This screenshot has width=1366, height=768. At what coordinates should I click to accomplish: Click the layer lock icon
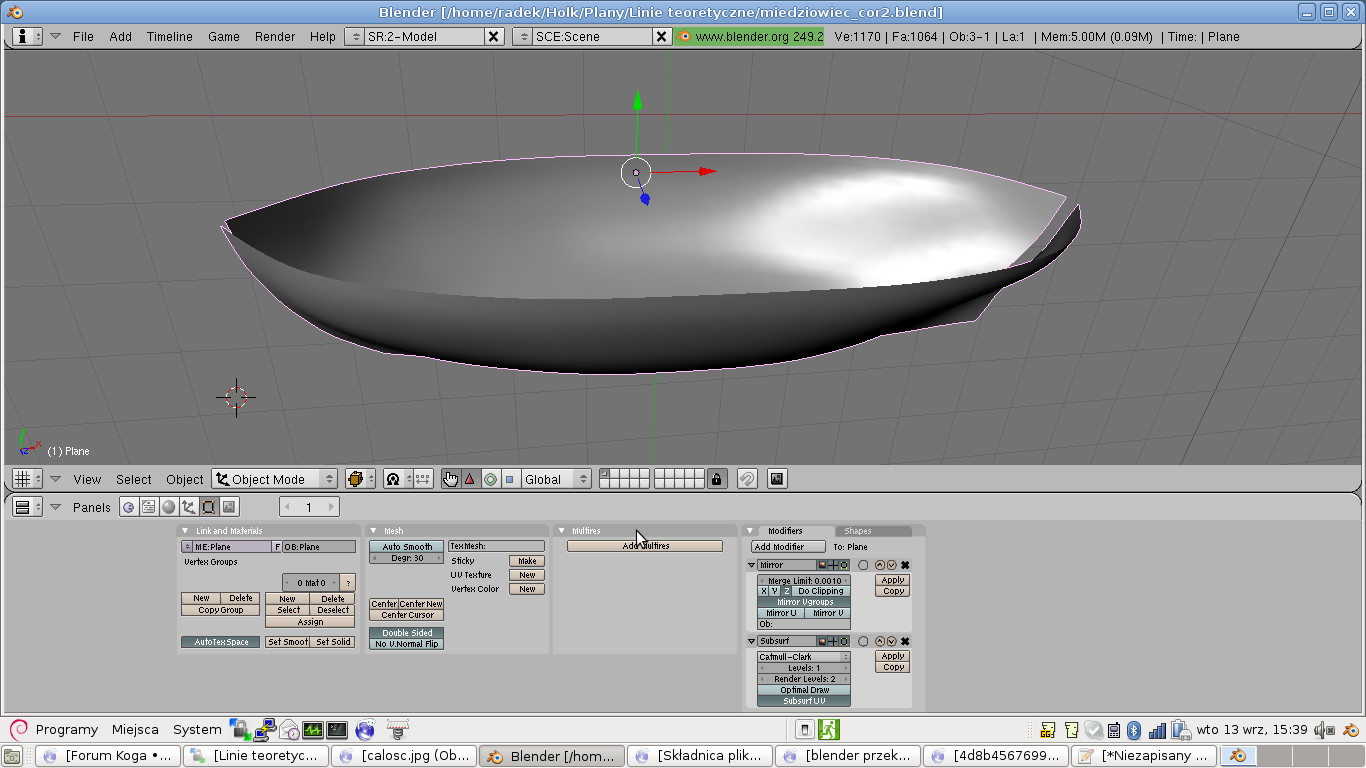716,479
